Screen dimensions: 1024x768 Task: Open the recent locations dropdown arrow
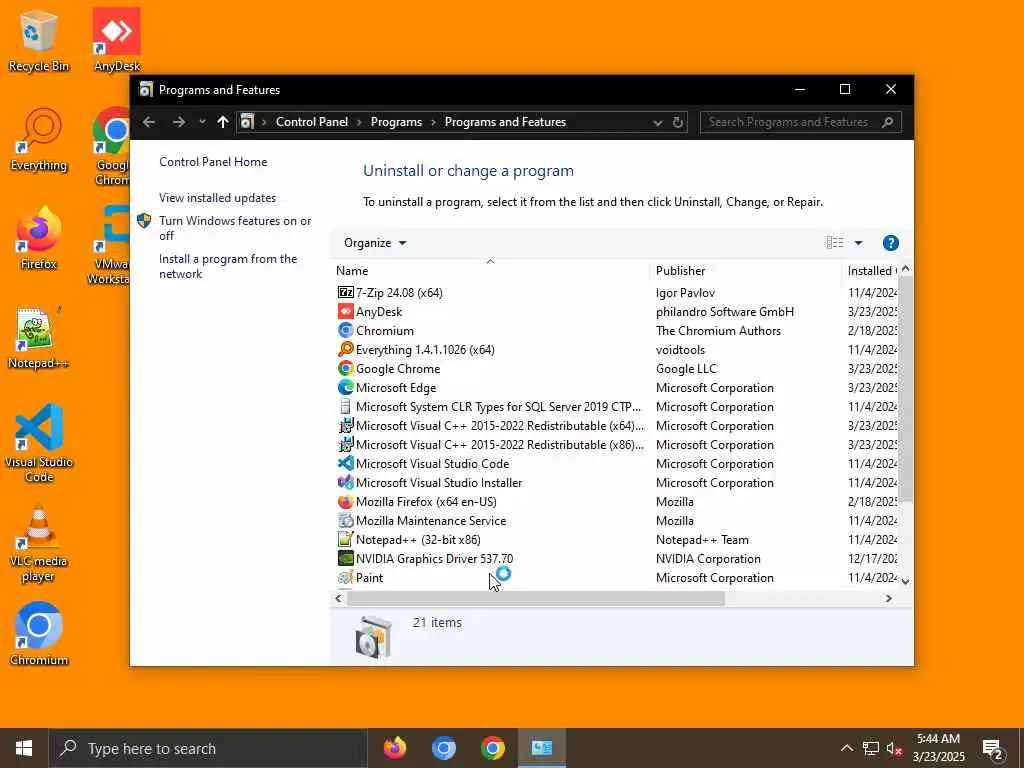pyautogui.click(x=202, y=122)
